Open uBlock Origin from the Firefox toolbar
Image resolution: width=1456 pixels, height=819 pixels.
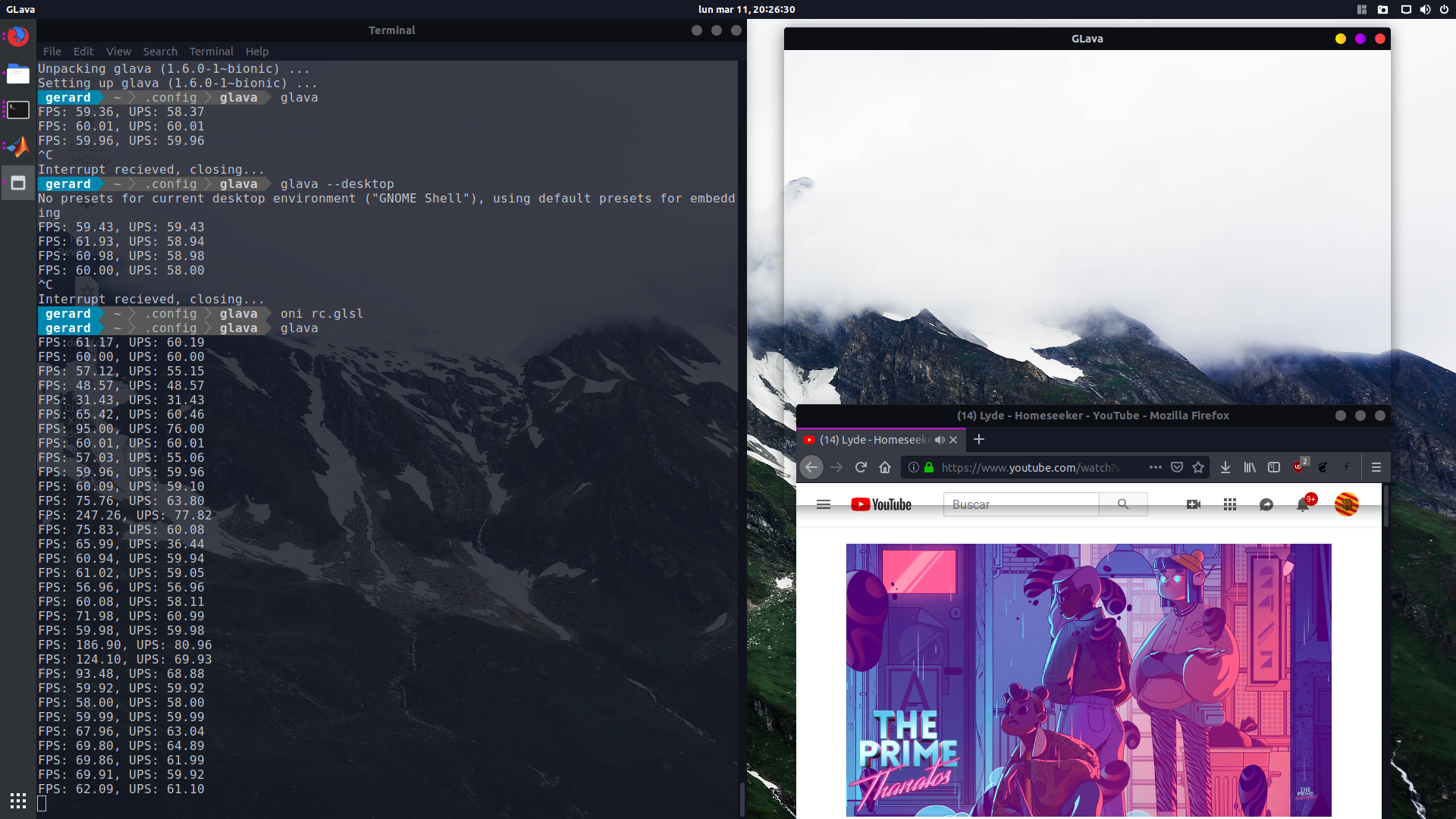tap(1298, 467)
